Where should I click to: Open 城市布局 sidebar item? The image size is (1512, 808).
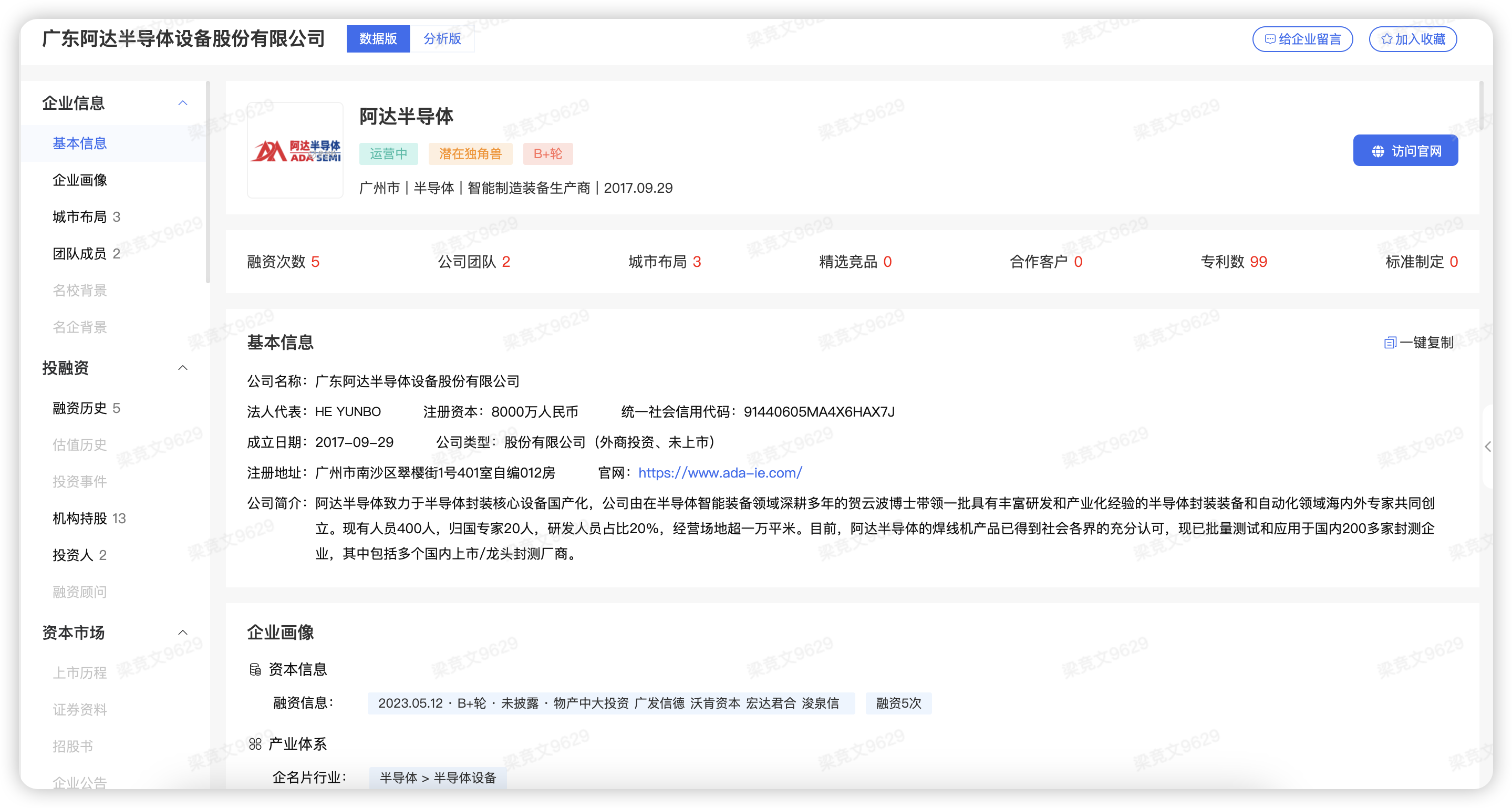coord(86,217)
